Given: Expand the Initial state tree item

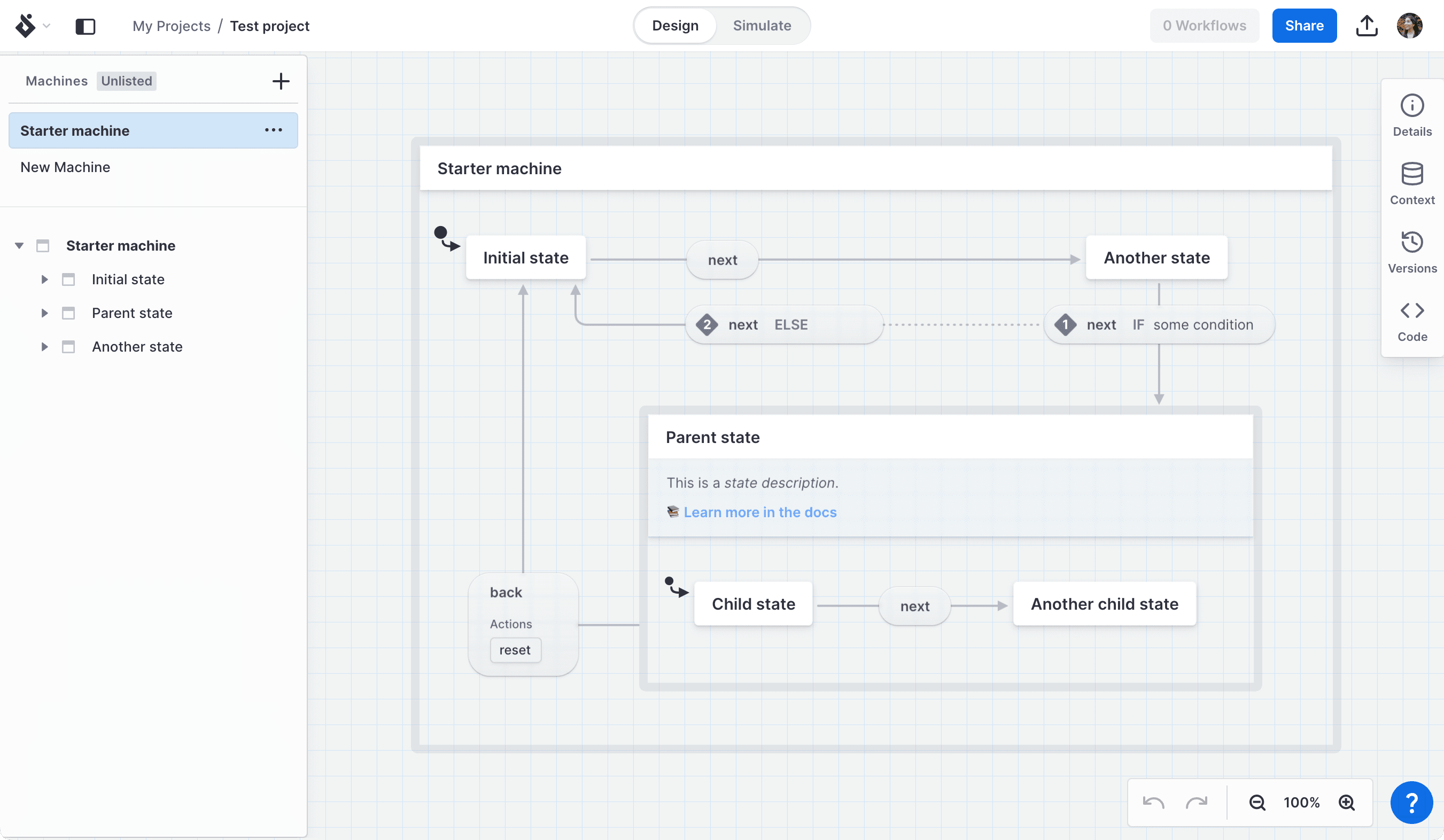Looking at the screenshot, I should (x=44, y=279).
